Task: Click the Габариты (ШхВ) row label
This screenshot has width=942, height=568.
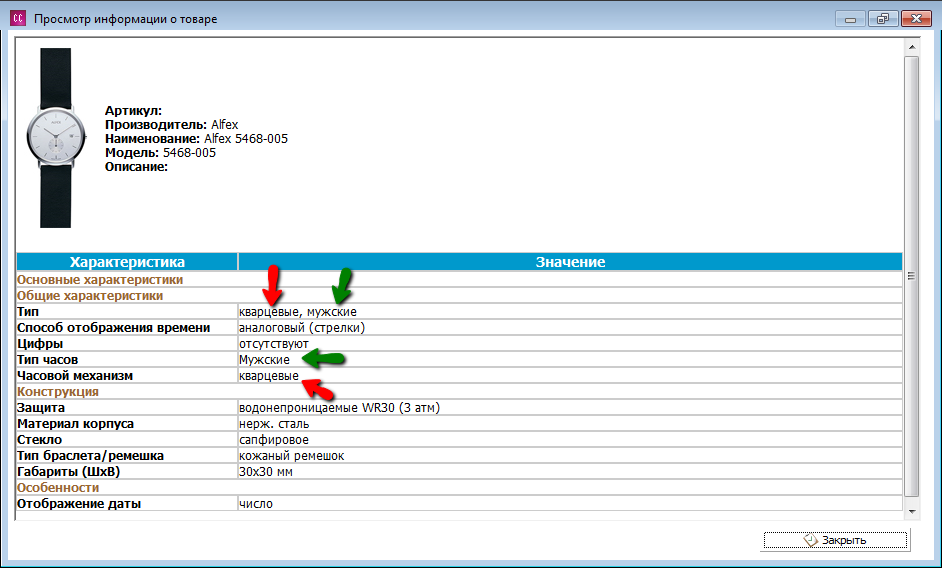Action: tap(68, 471)
